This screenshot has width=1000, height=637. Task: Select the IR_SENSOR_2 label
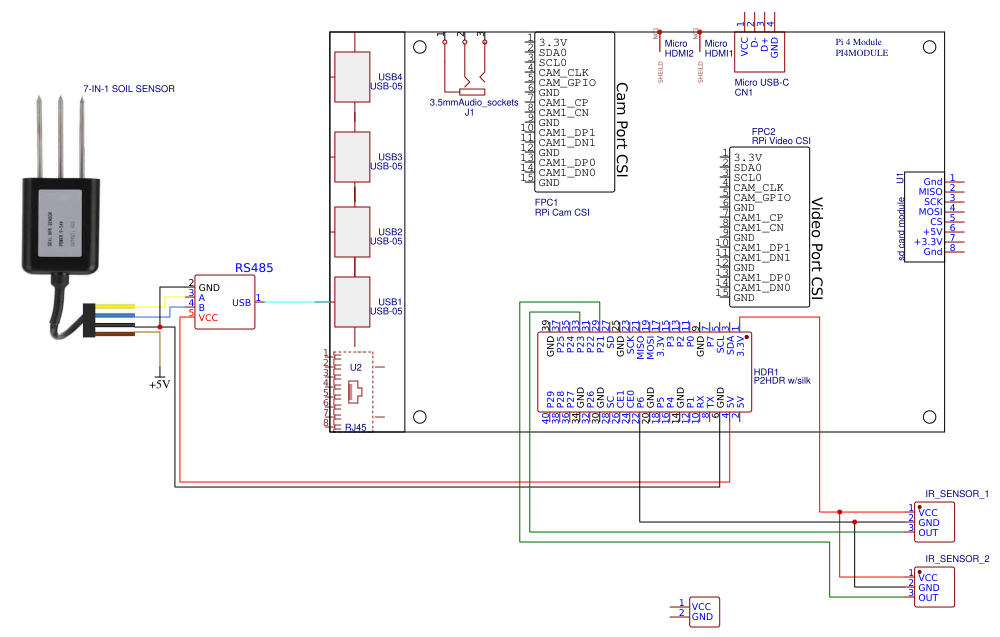(x=957, y=559)
